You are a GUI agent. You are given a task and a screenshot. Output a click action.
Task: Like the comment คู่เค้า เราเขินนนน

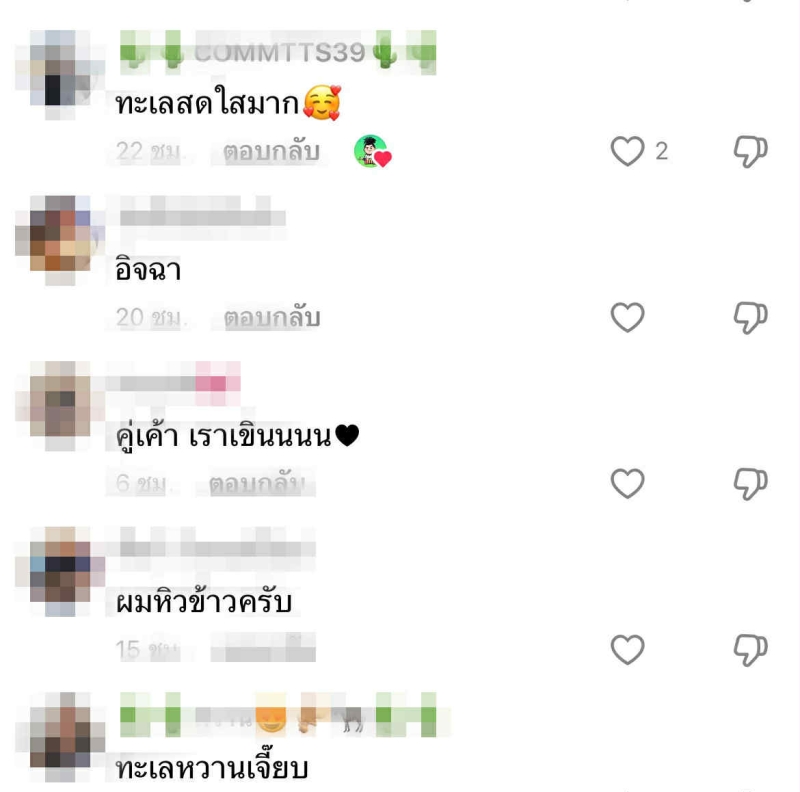point(628,483)
